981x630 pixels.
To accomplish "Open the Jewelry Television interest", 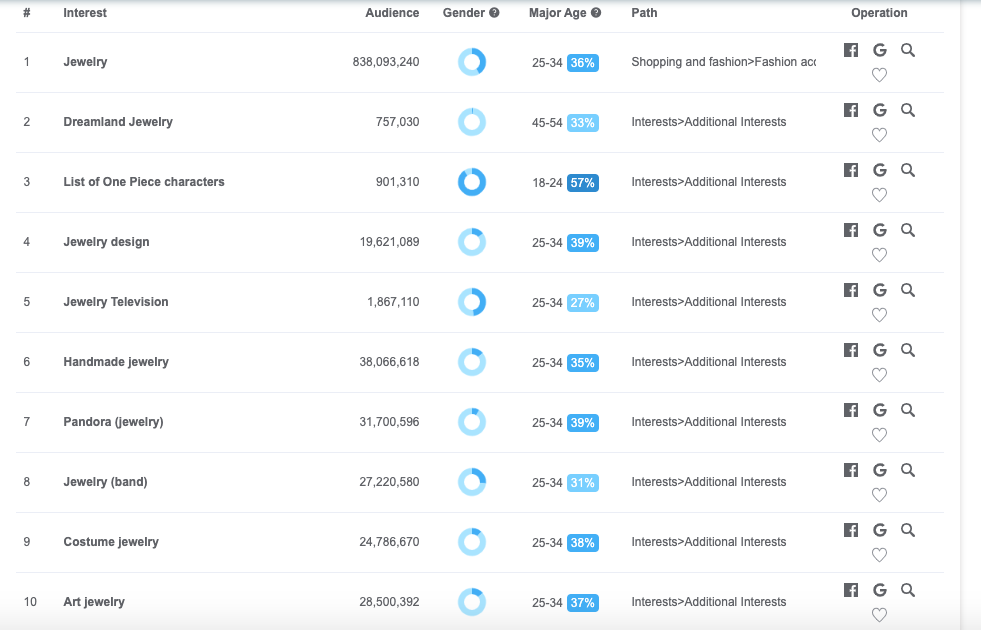I will (116, 302).
